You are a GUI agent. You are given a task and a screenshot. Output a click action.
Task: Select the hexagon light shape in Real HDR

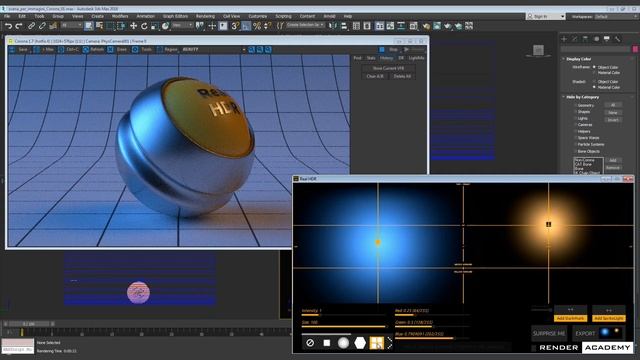360,343
